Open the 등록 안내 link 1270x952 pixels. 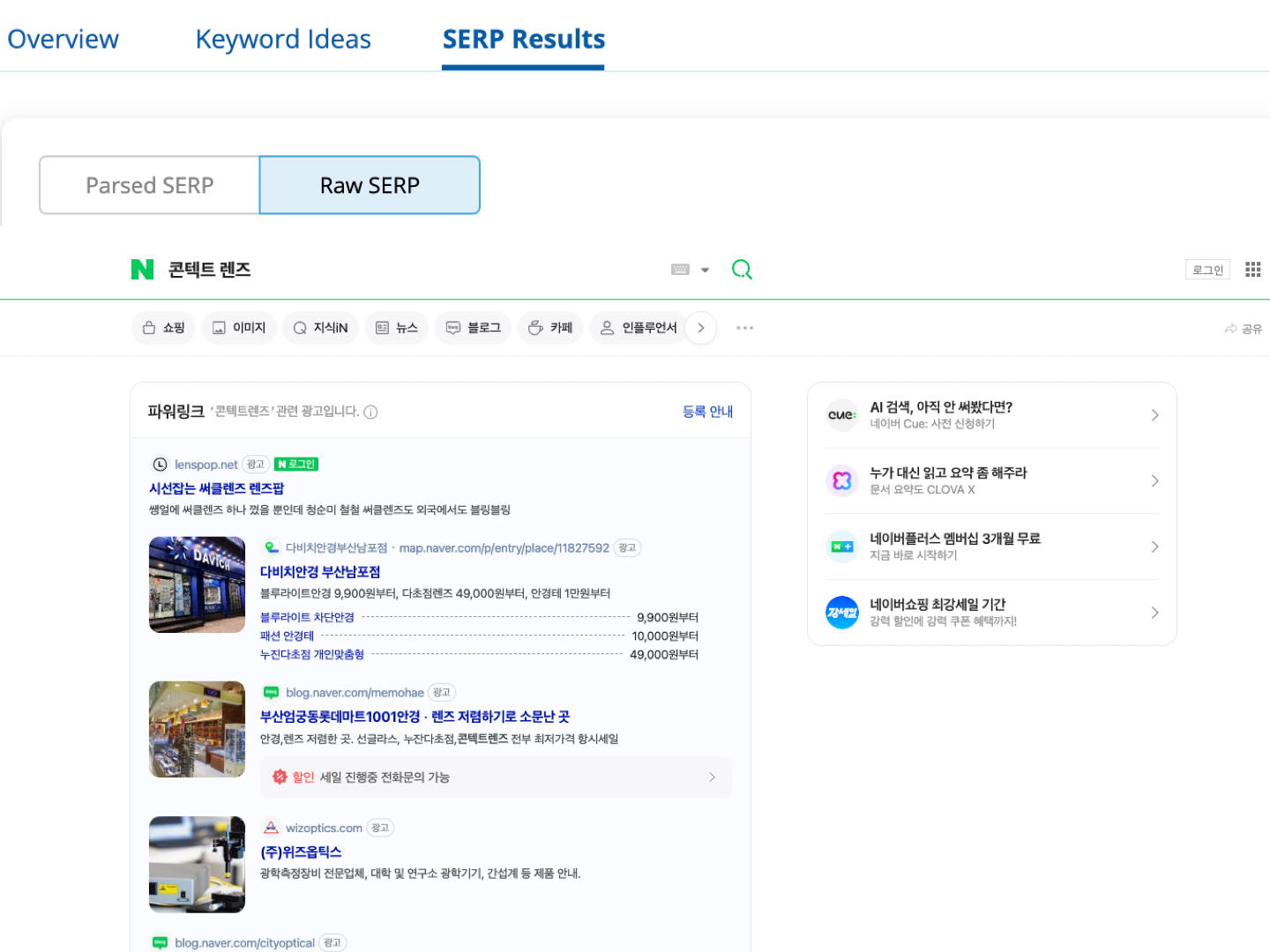707,412
